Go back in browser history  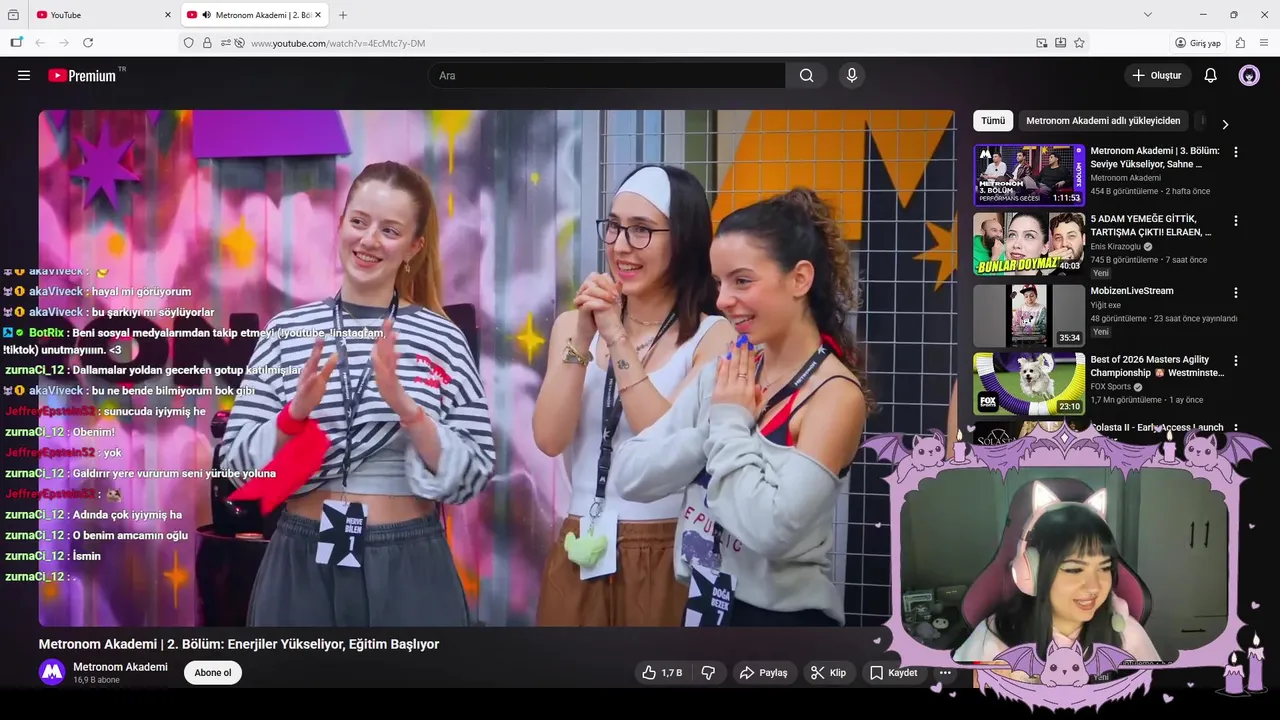[x=40, y=43]
